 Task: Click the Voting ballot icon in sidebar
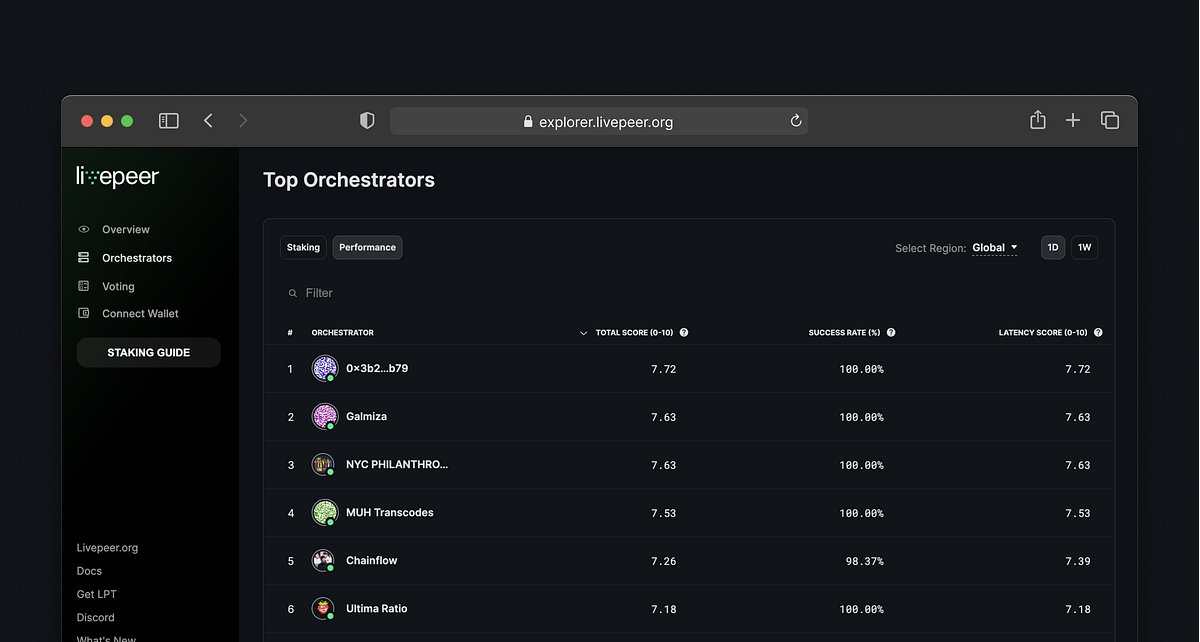click(x=84, y=286)
